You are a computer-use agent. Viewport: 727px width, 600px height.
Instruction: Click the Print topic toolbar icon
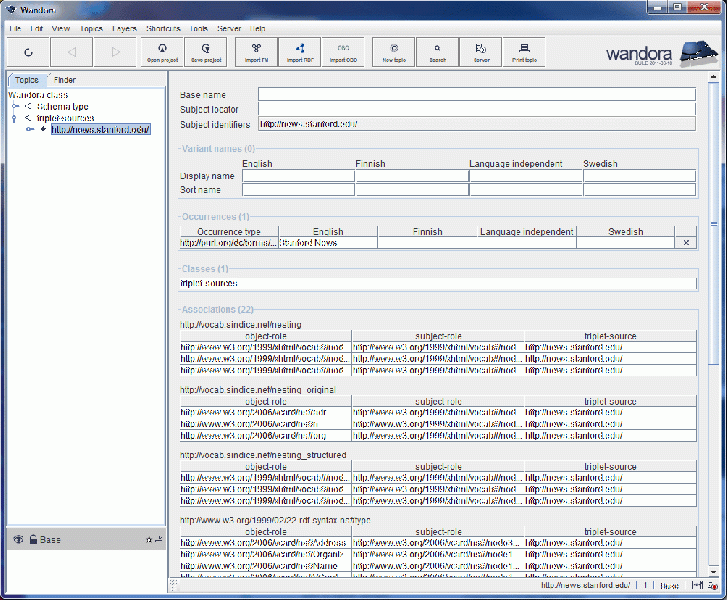[x=524, y=51]
